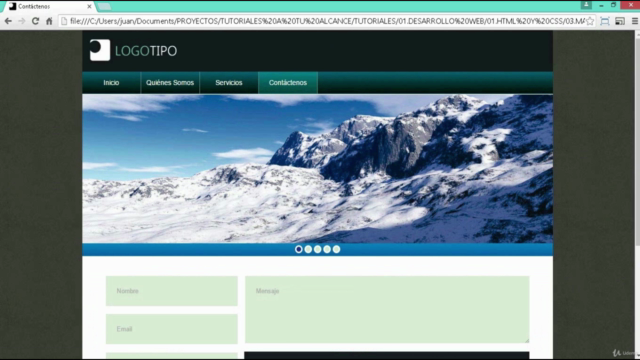Image resolution: width=640 pixels, height=360 pixels.
Task: Click the cast-style window extension icon
Action: (620, 21)
